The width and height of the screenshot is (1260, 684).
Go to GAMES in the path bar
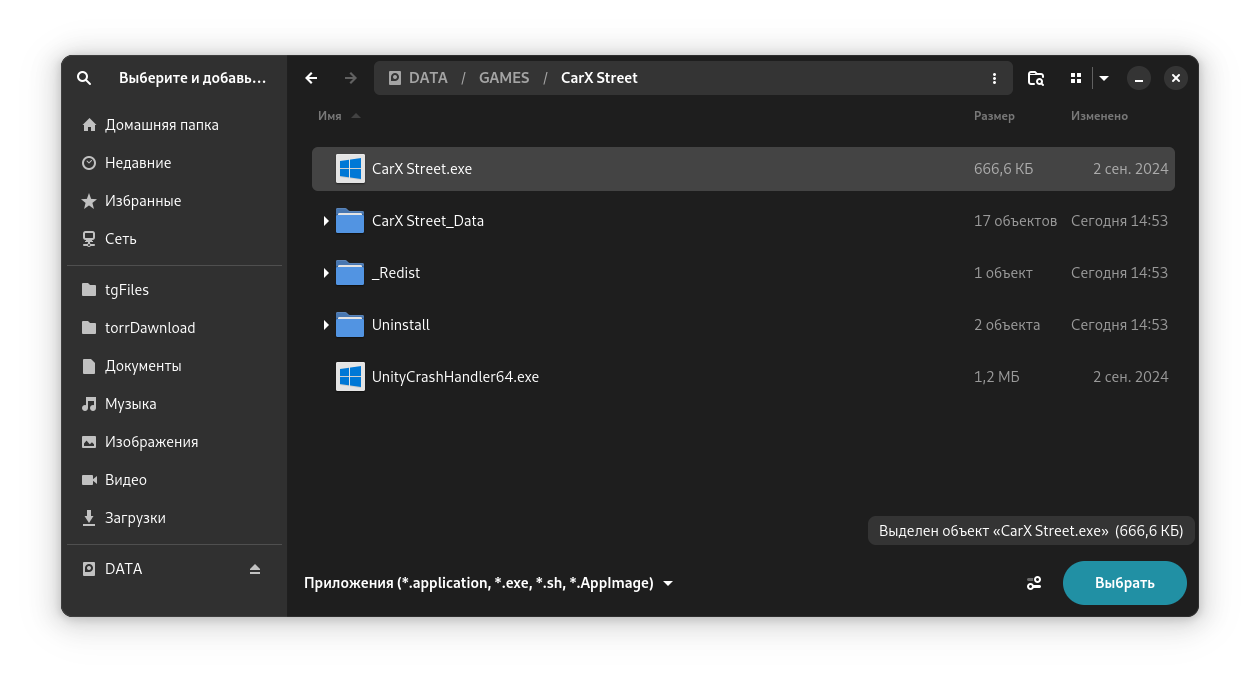[x=504, y=78]
